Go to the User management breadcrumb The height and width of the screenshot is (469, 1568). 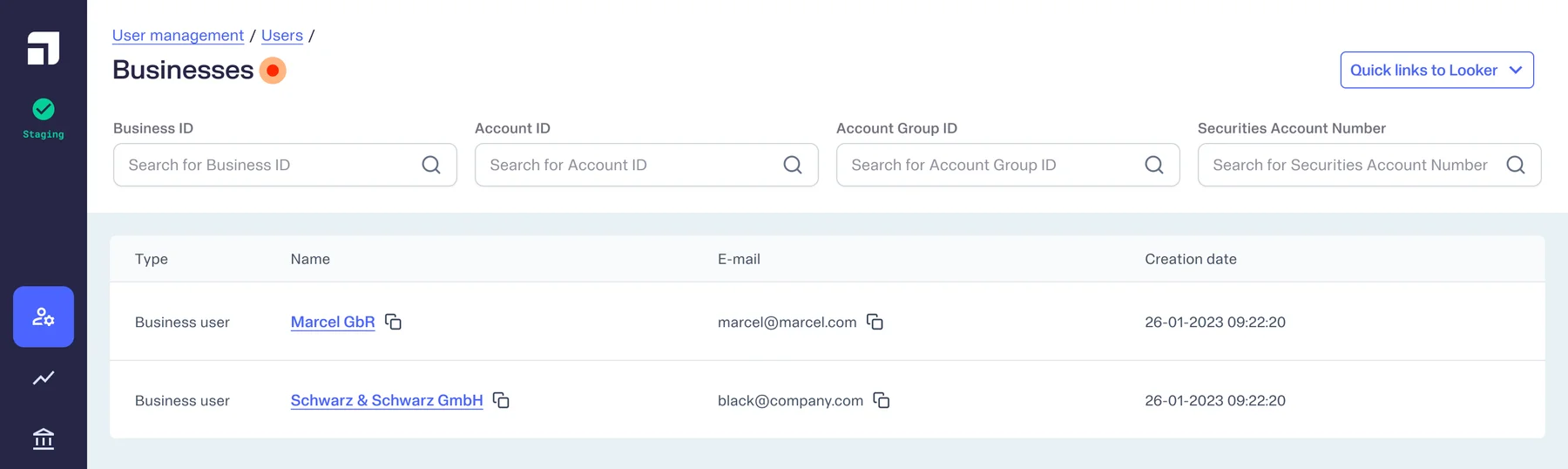[178, 36]
